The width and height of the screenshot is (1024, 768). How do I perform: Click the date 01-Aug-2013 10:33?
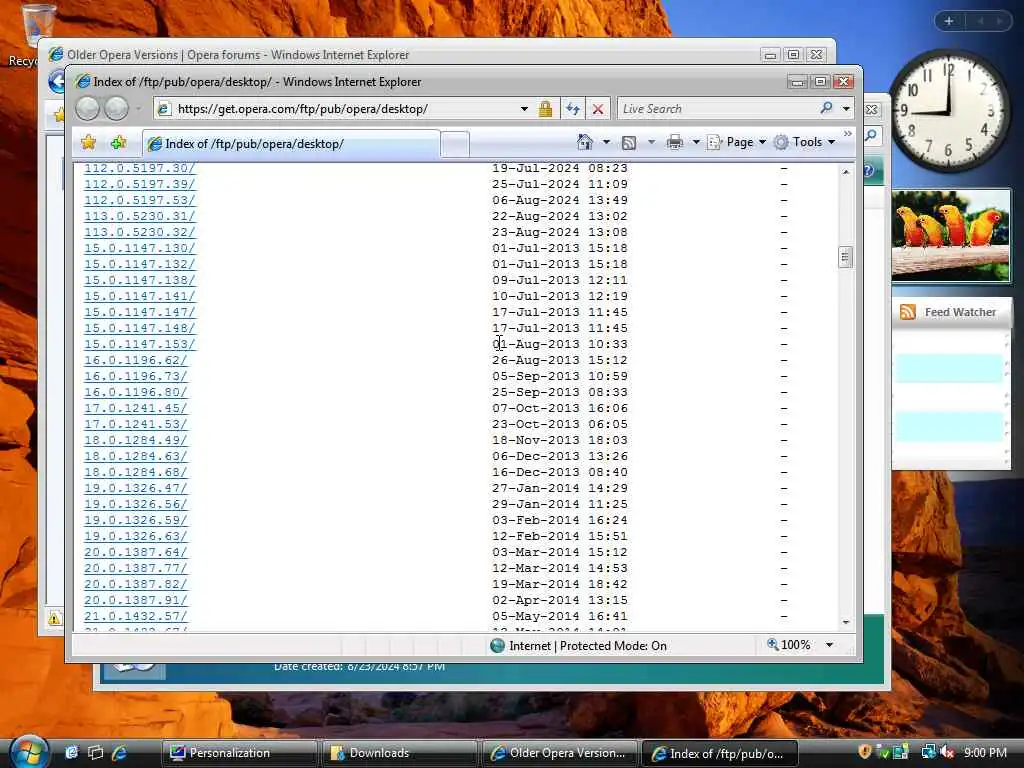560,344
